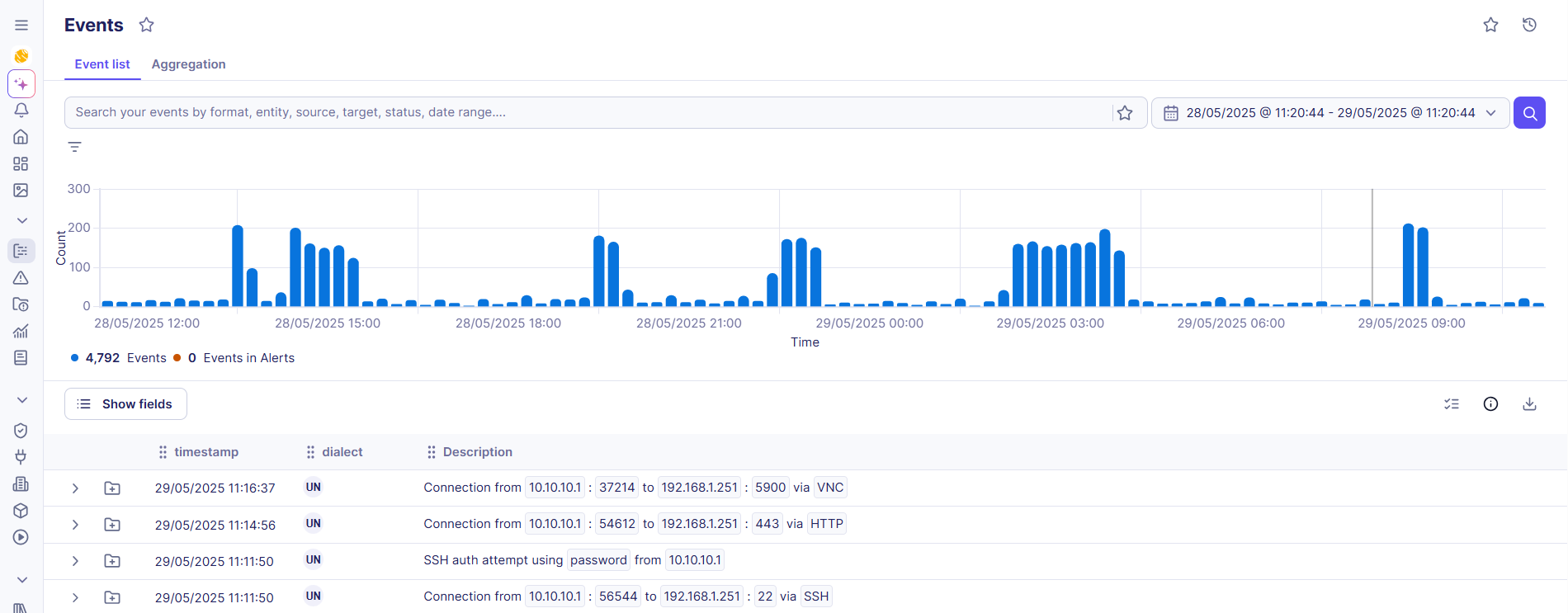Toggle the orange Events in Alerts legend
Screen dimensions: 1568x613
tap(234, 358)
